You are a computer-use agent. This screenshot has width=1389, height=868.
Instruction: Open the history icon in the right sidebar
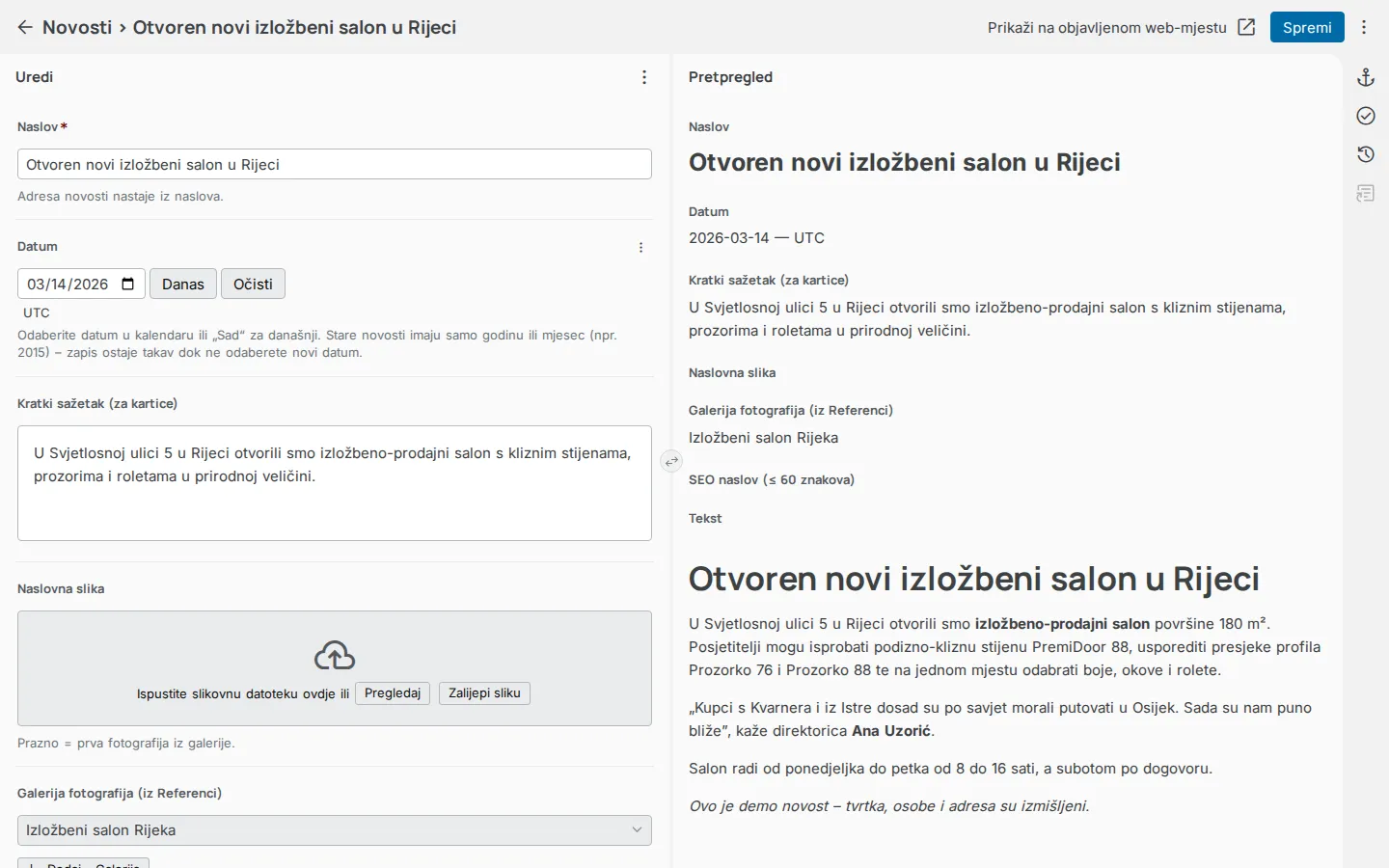1366,154
